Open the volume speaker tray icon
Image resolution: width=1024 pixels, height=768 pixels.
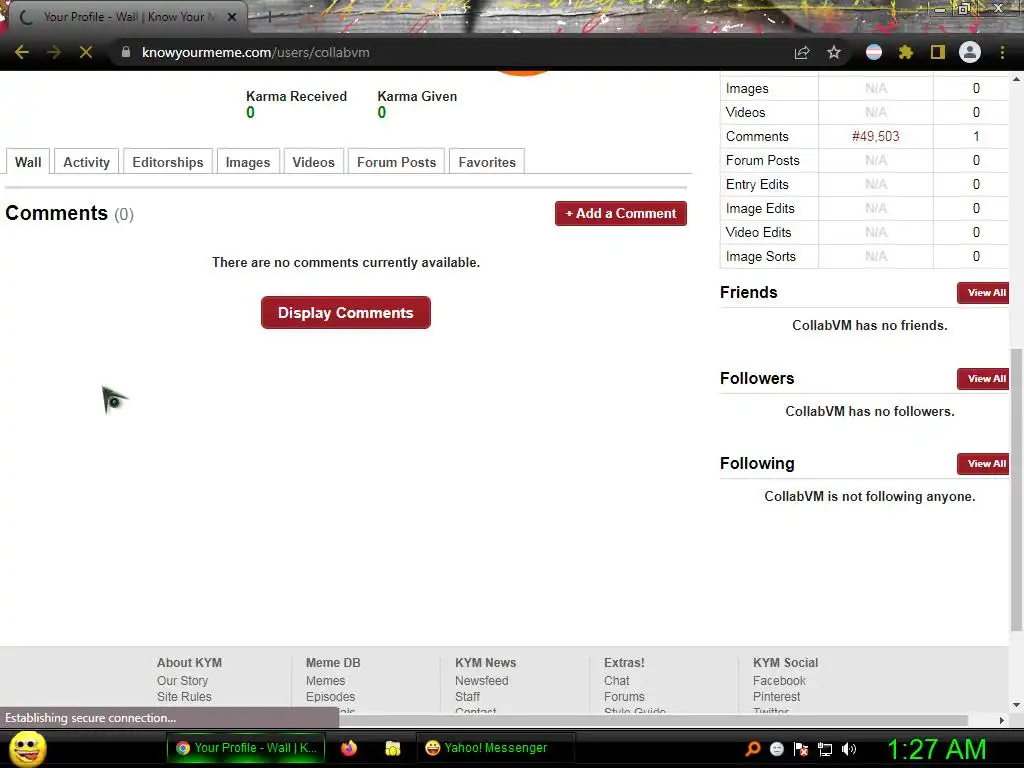[849, 748]
